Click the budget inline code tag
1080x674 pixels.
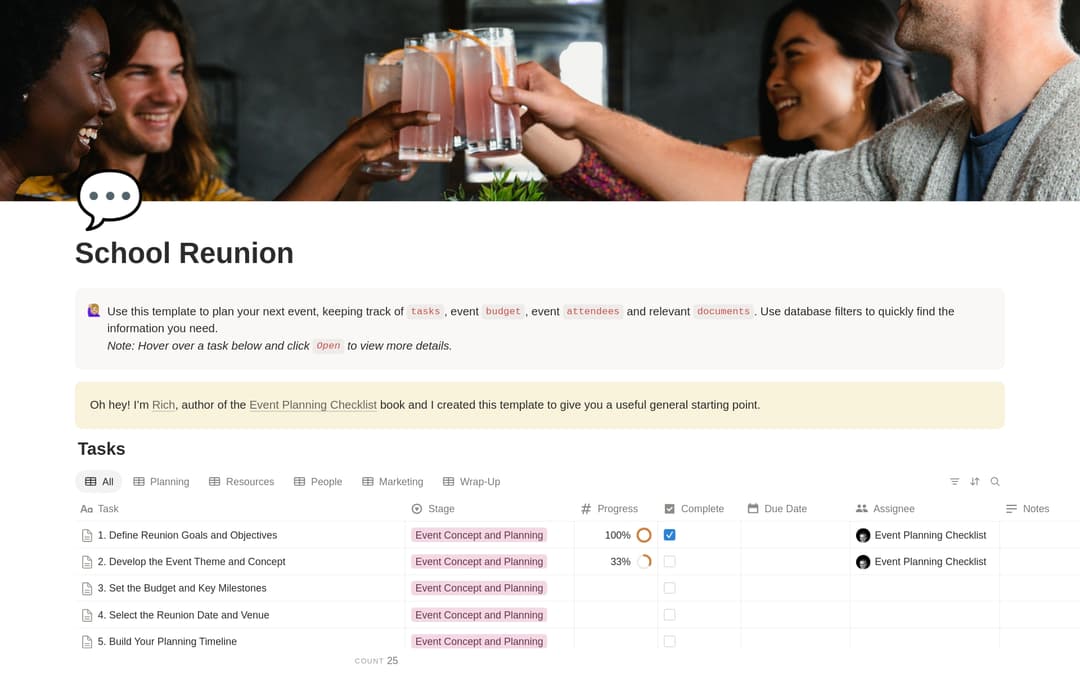click(x=503, y=311)
